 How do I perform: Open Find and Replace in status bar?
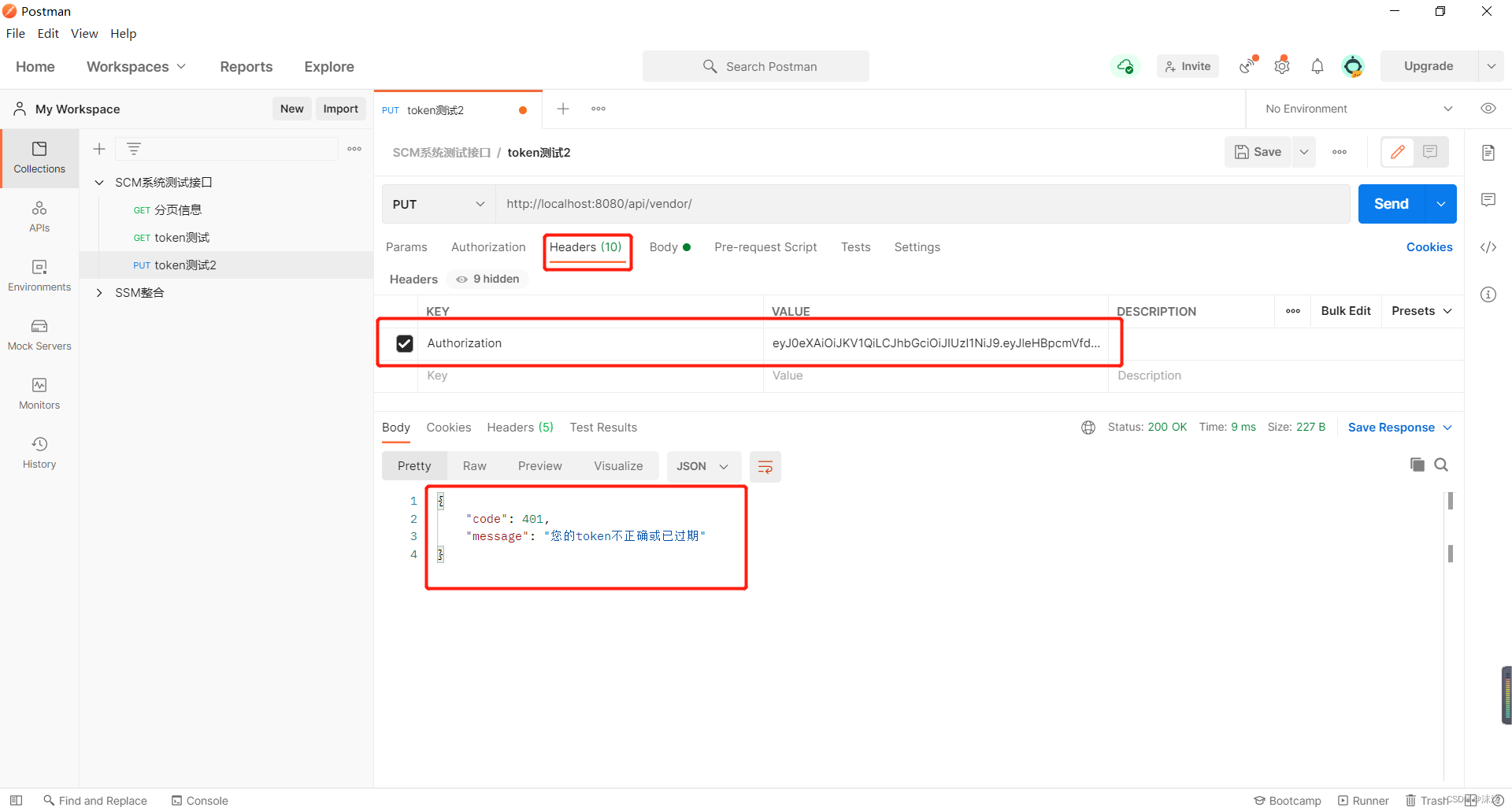coord(95,801)
